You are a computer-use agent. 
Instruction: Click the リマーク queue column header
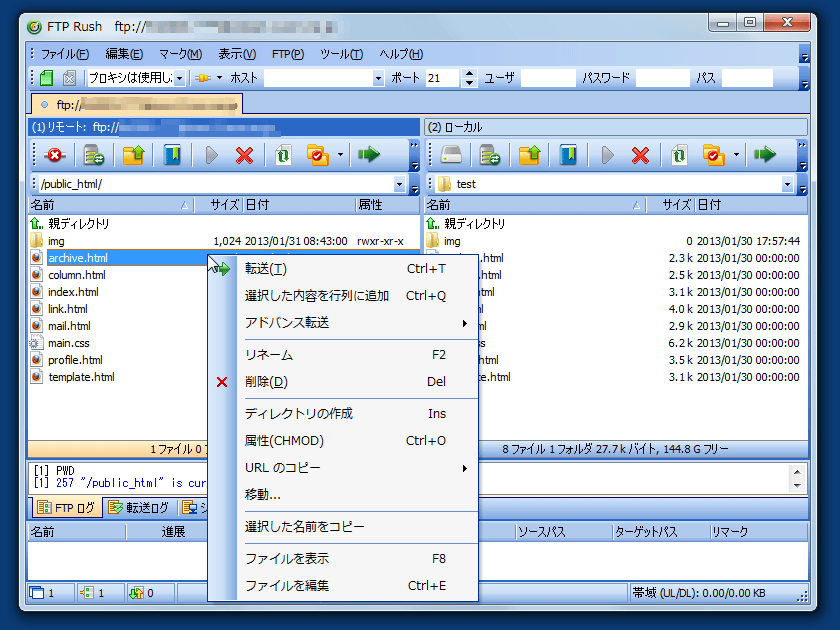point(758,532)
